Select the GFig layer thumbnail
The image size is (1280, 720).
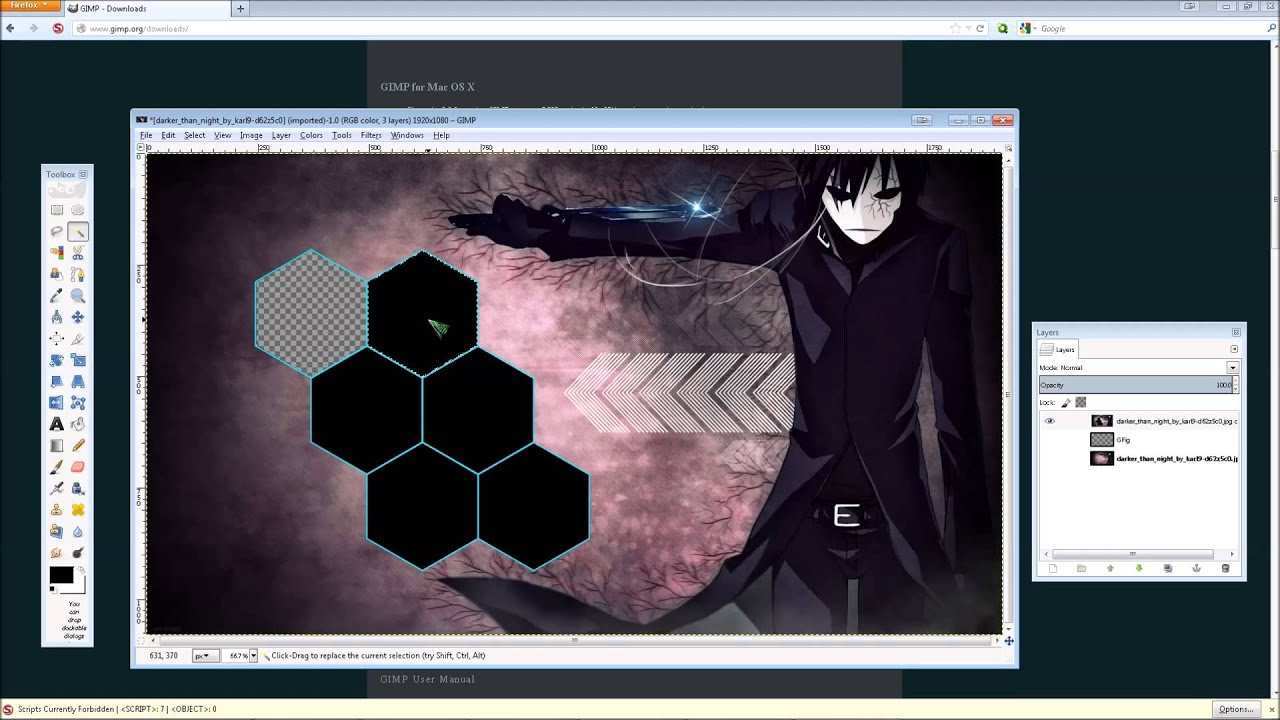click(x=1101, y=440)
